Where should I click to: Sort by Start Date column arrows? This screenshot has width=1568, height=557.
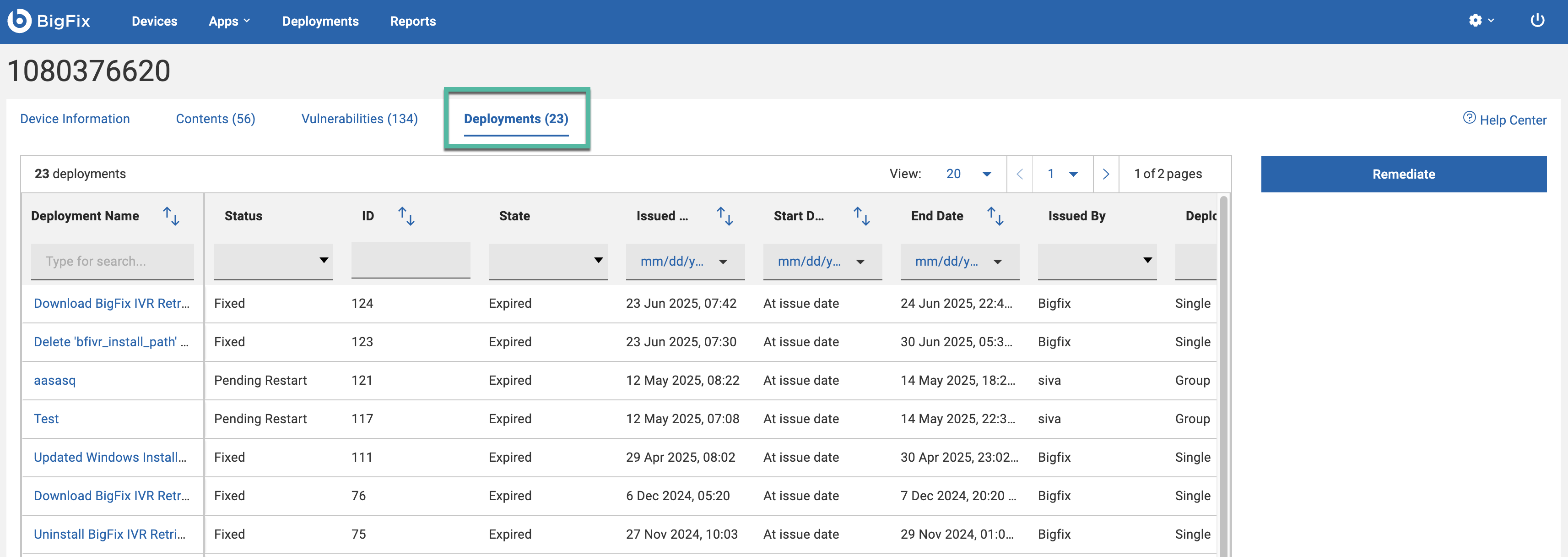861,216
